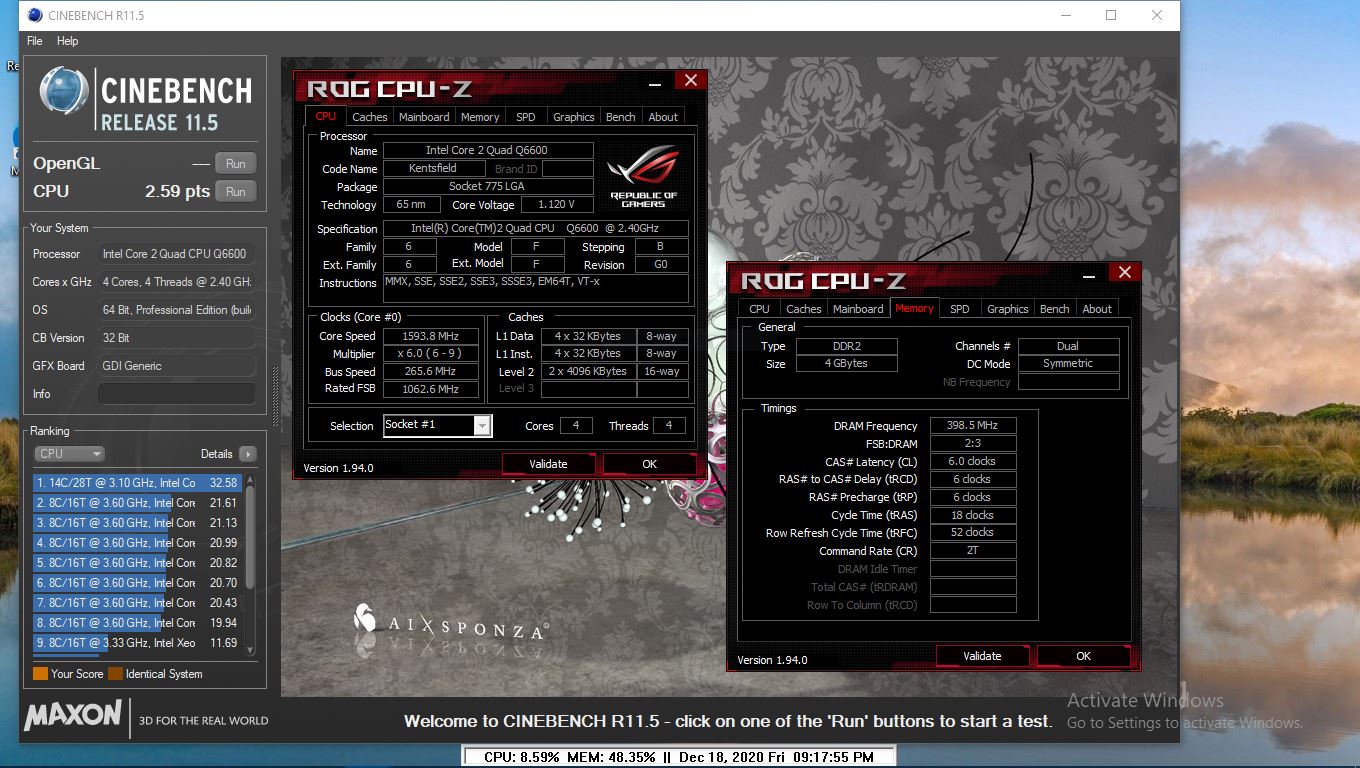Click OK in the Memory CPU-Z window
Image resolution: width=1360 pixels, height=768 pixels.
click(1084, 656)
